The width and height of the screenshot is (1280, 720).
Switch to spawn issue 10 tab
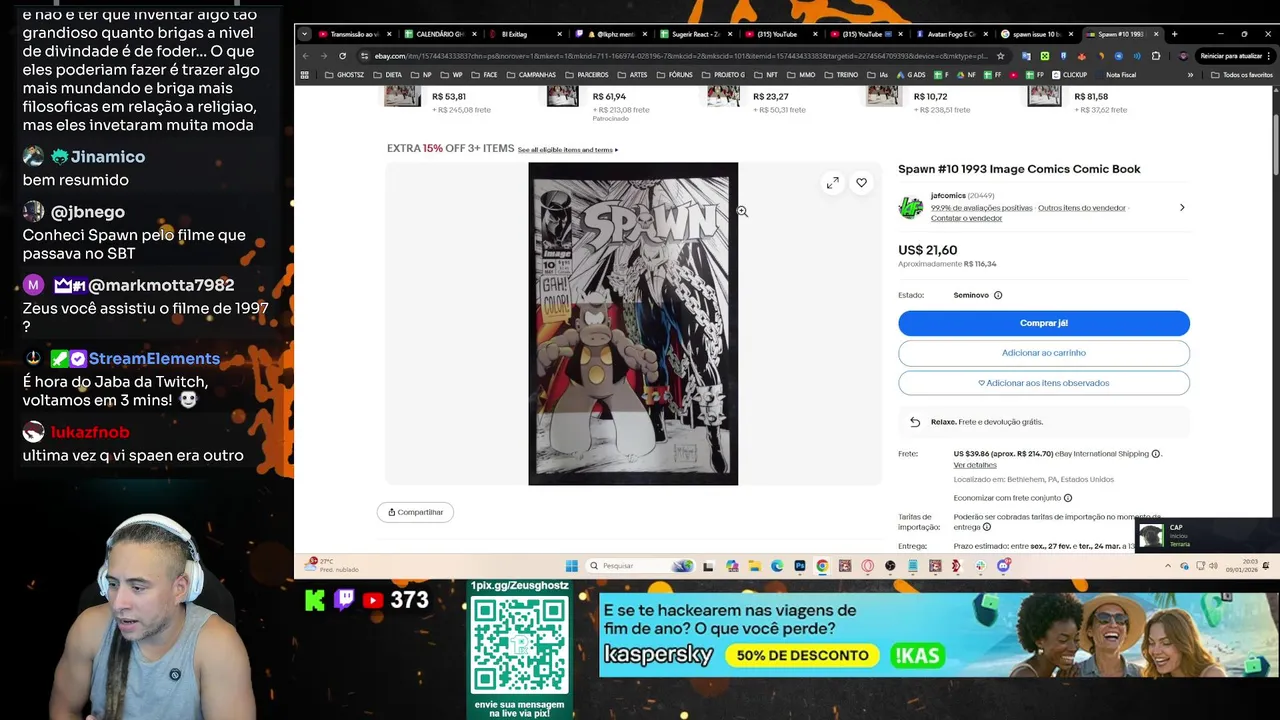1037,34
